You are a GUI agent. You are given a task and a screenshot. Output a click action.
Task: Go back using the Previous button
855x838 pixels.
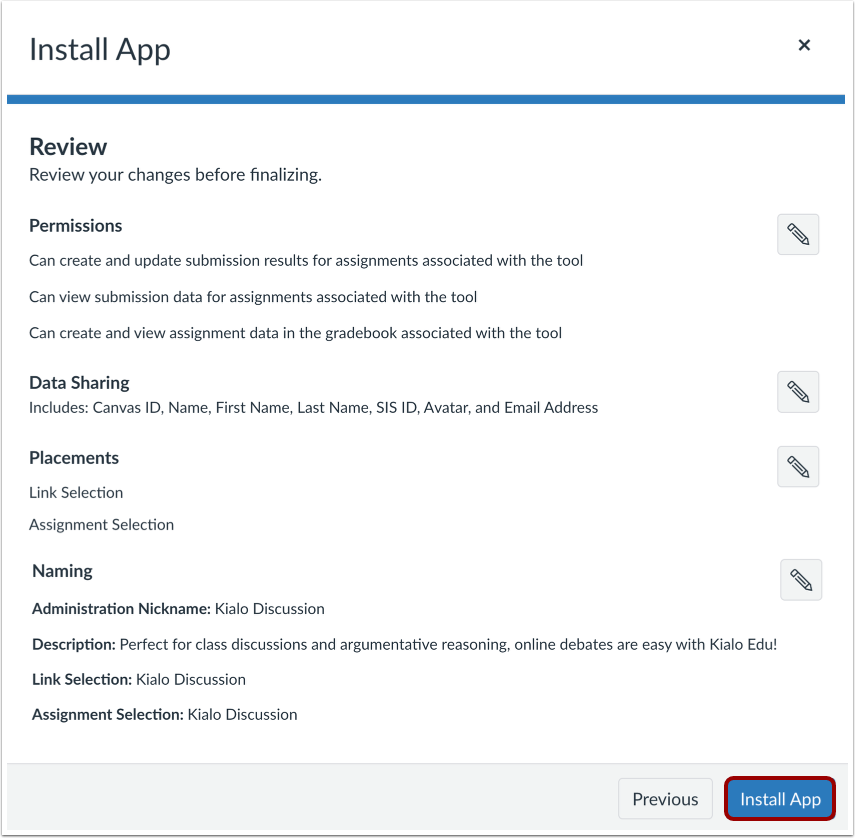pyautogui.click(x=665, y=798)
